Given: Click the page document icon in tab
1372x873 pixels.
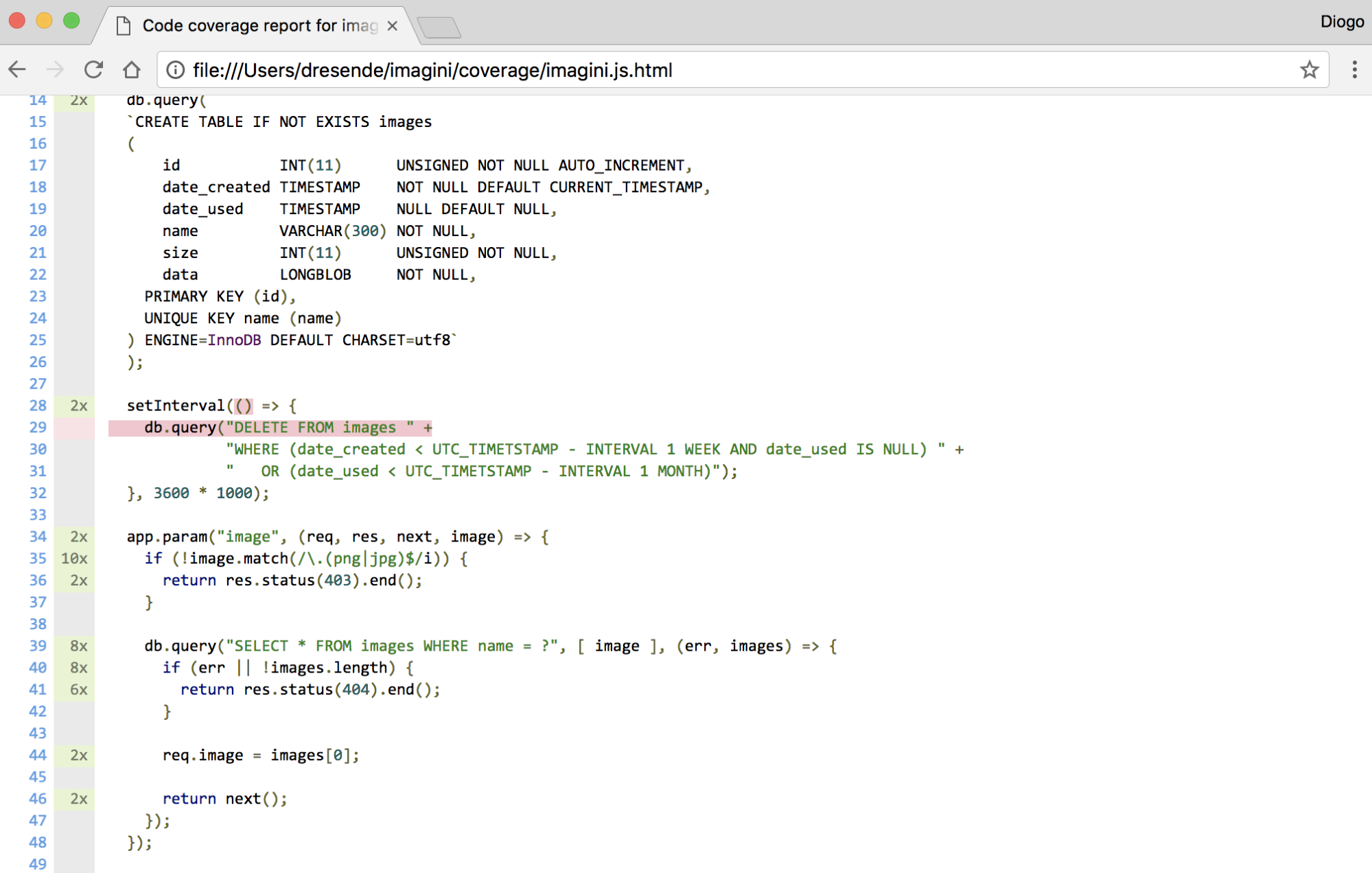Looking at the screenshot, I should 124,26.
